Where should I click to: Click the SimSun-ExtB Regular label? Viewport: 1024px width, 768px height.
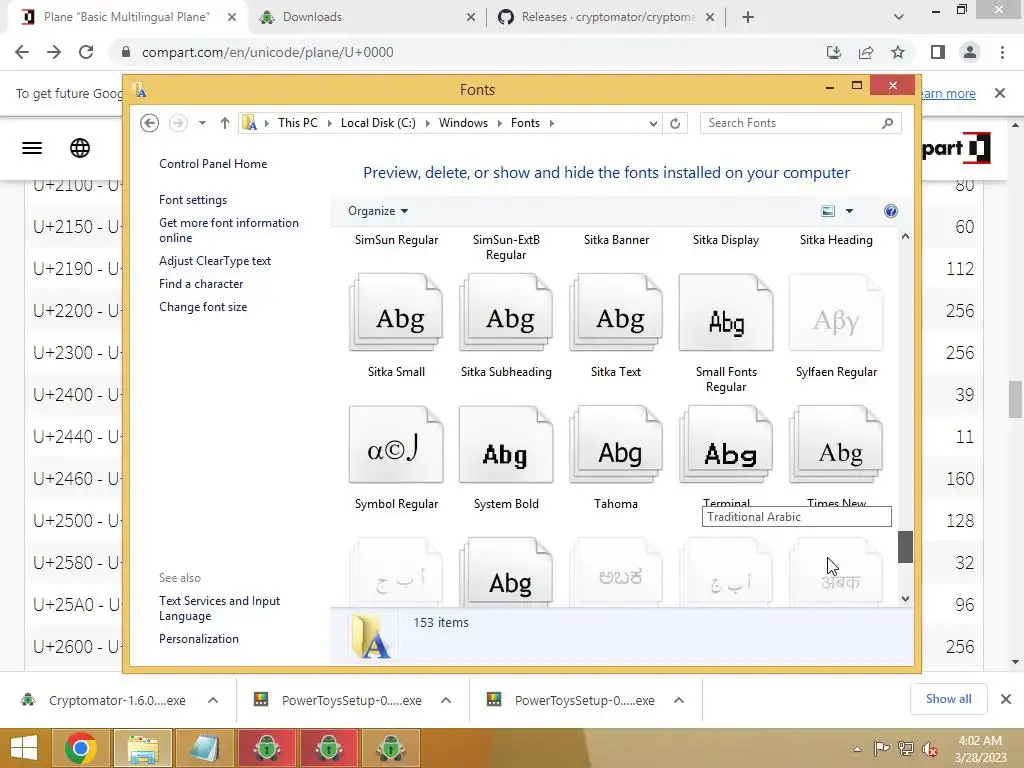pyautogui.click(x=506, y=247)
